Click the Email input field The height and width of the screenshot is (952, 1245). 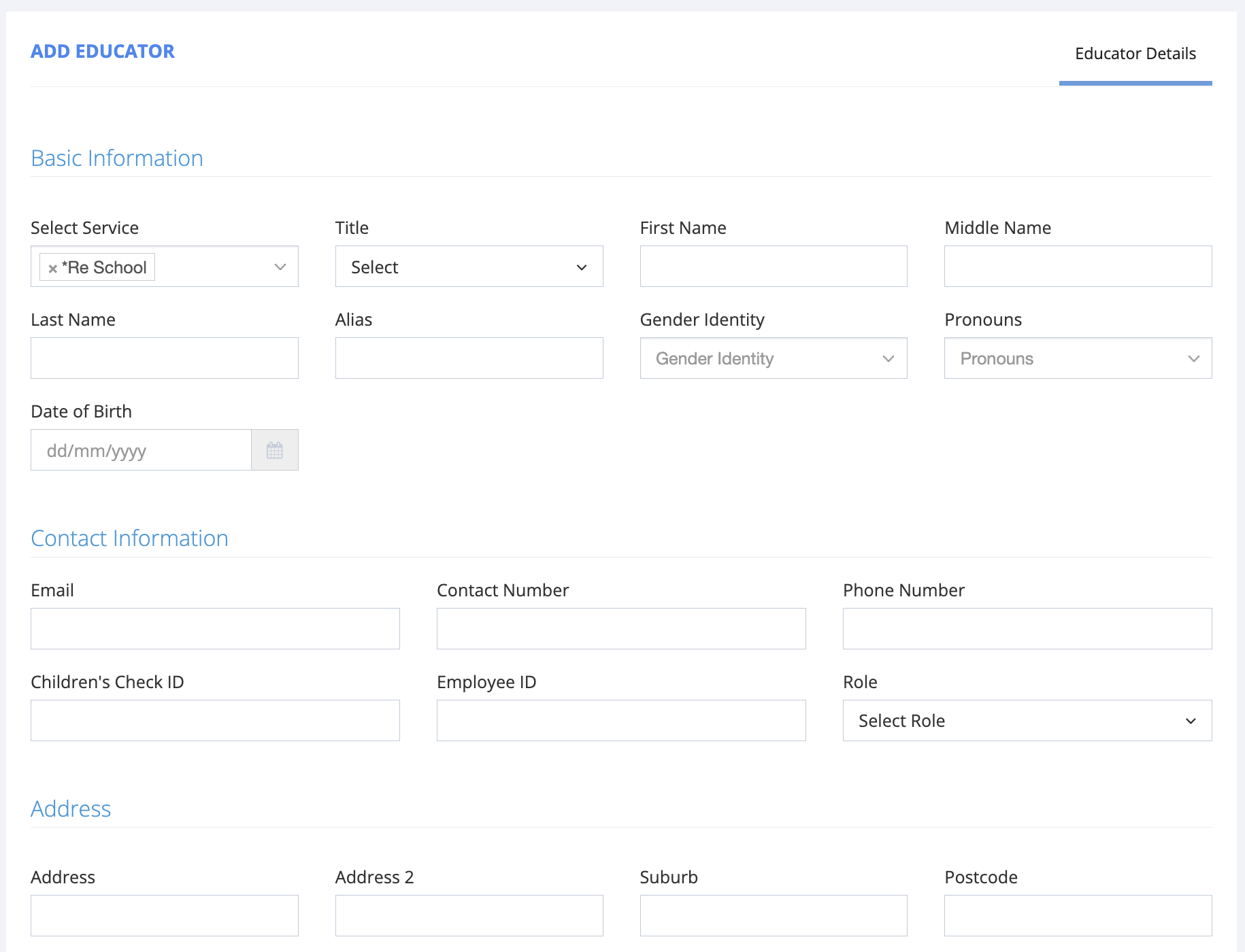click(x=214, y=628)
